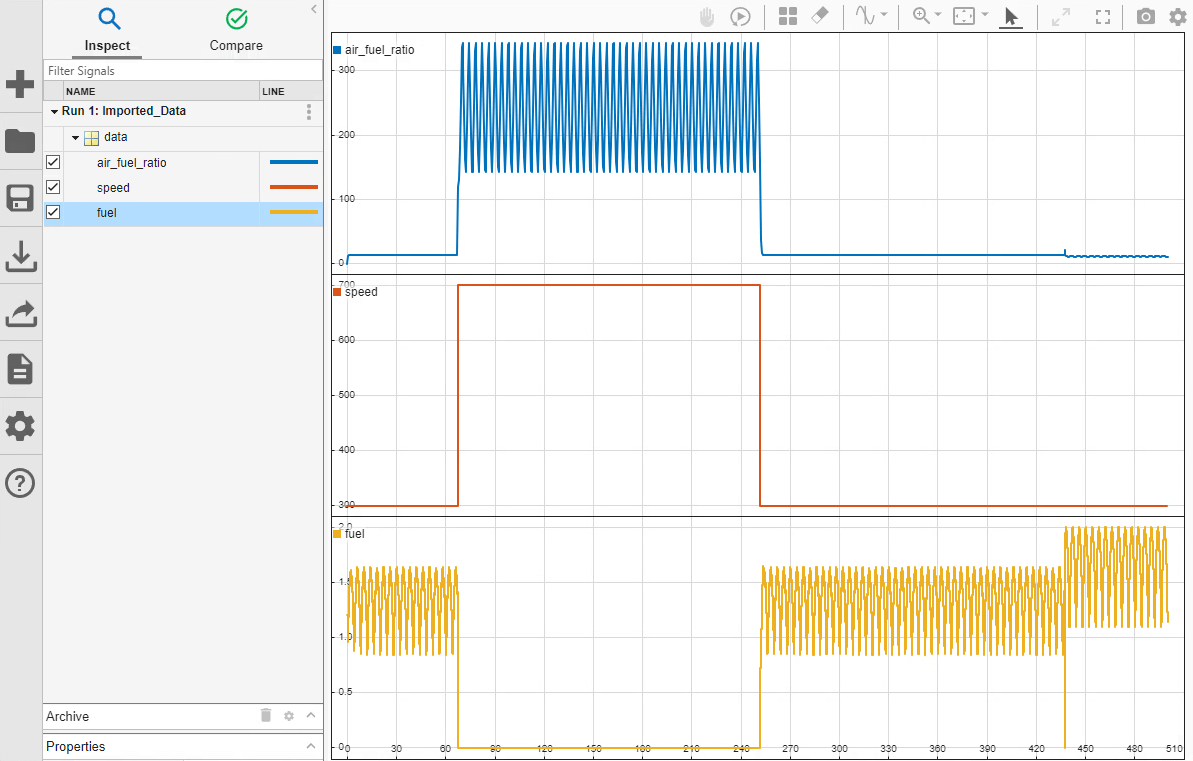Select the speed signal row
This screenshot has height=761, width=1193.
[183, 188]
